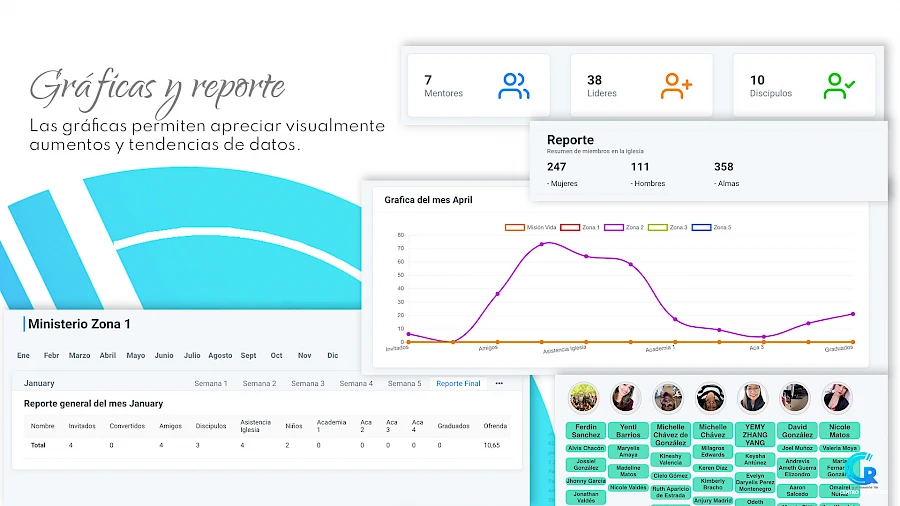This screenshot has width=900, height=506.
Task: Select the Nicole Valdés member chip
Action: point(628,488)
